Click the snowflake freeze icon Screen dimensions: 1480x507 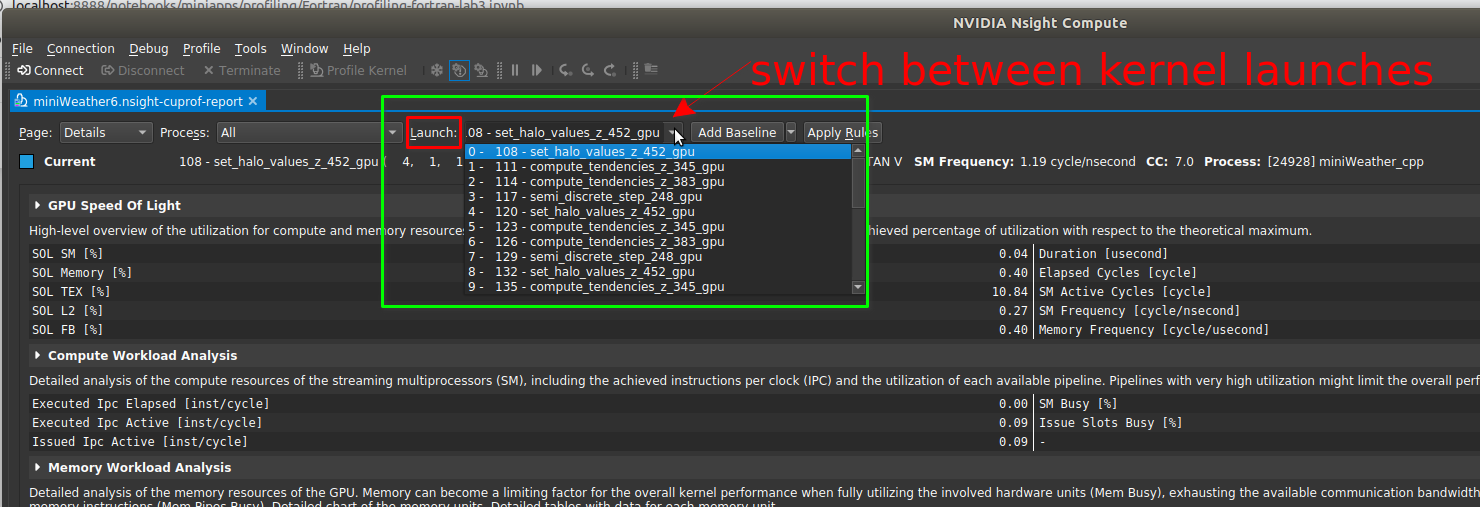click(x=436, y=70)
